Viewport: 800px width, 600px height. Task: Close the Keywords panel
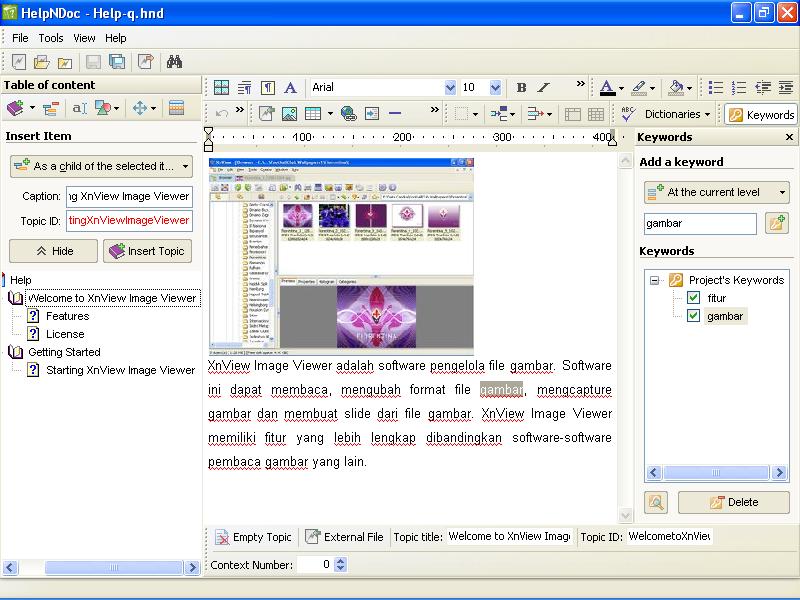tap(789, 137)
